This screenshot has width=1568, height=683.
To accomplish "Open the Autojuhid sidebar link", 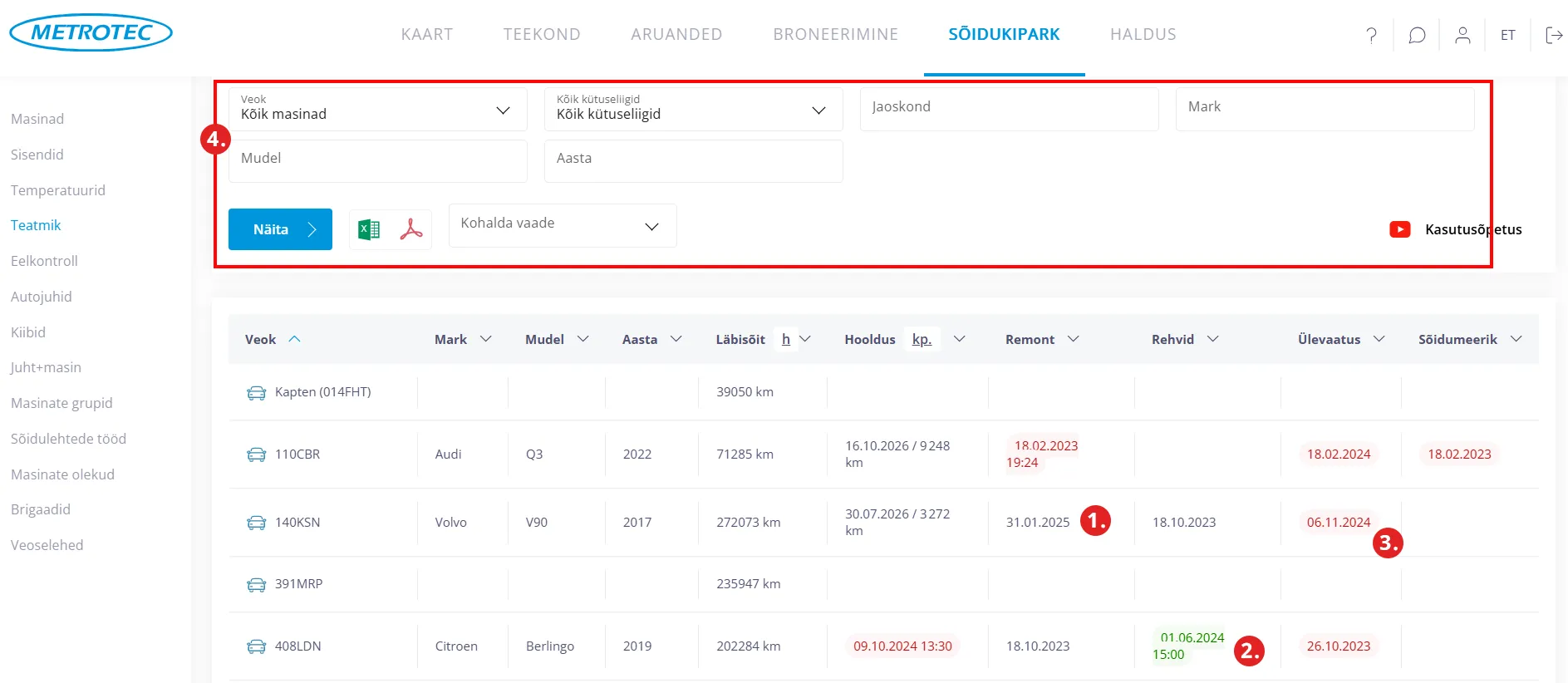I will click(x=42, y=297).
